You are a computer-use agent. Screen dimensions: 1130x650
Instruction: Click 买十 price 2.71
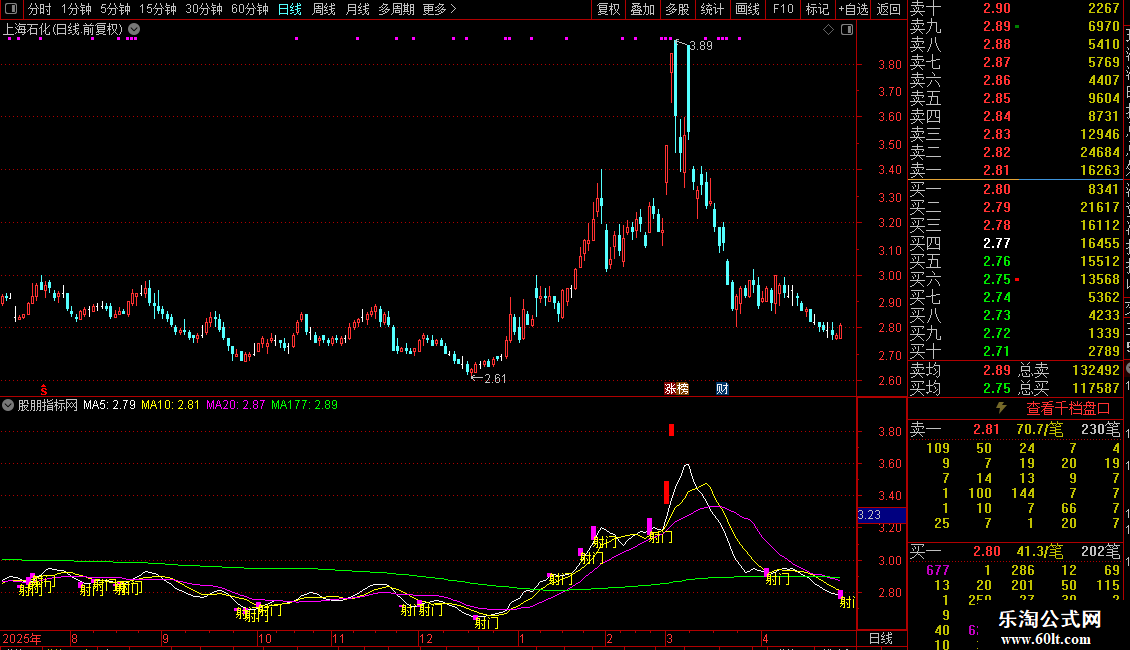point(997,351)
